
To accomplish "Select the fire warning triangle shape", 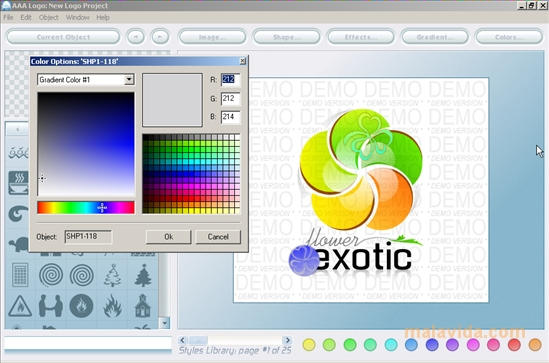I will pyautogui.click(x=20, y=306).
